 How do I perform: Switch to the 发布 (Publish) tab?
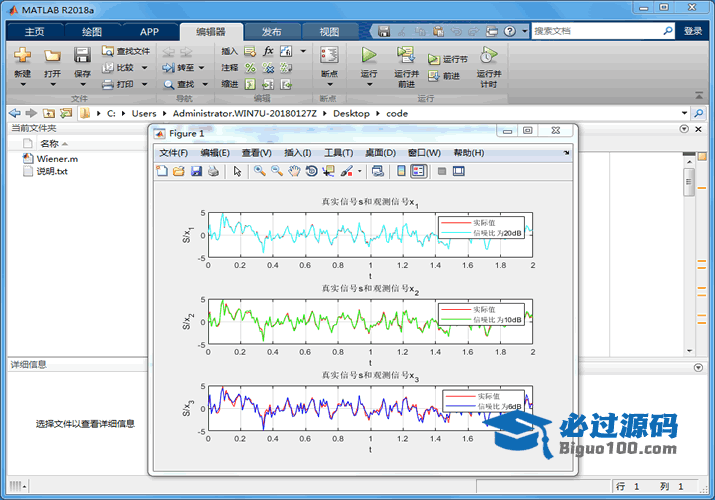click(271, 32)
